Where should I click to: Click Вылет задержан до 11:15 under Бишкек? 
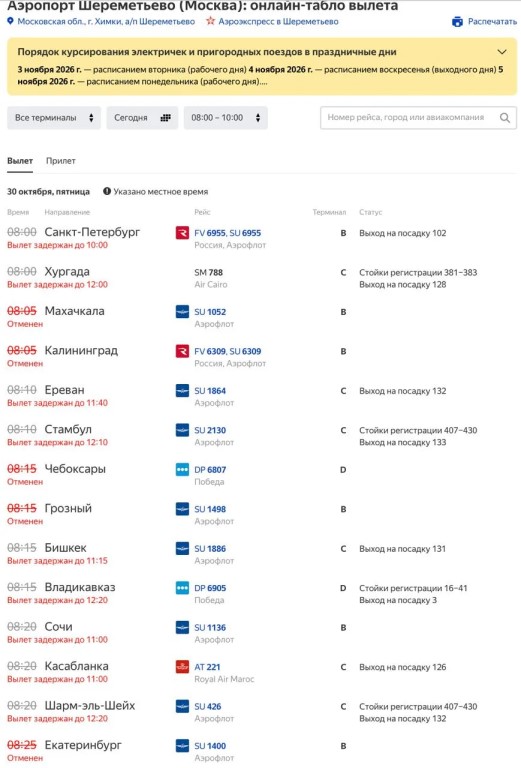click(x=57, y=561)
